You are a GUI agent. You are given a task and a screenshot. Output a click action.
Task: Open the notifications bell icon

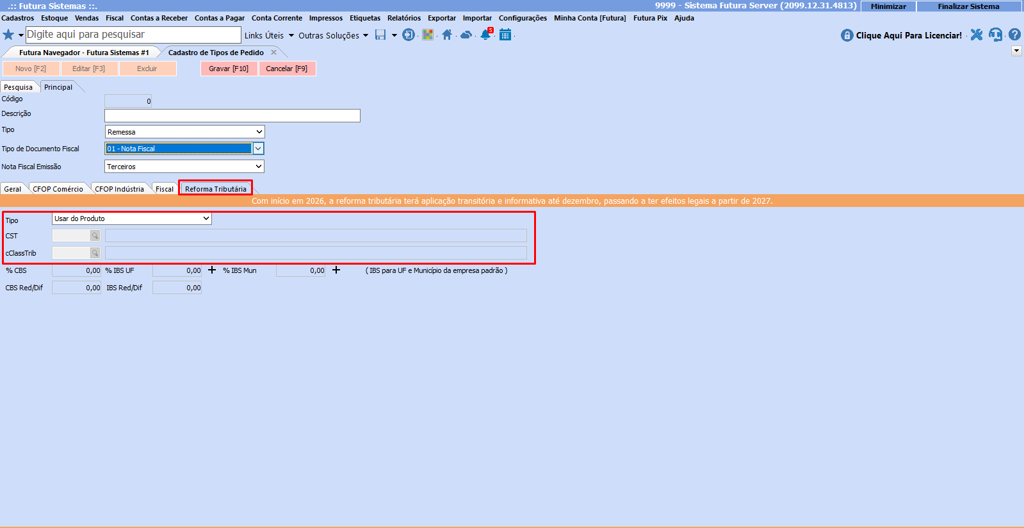486,35
